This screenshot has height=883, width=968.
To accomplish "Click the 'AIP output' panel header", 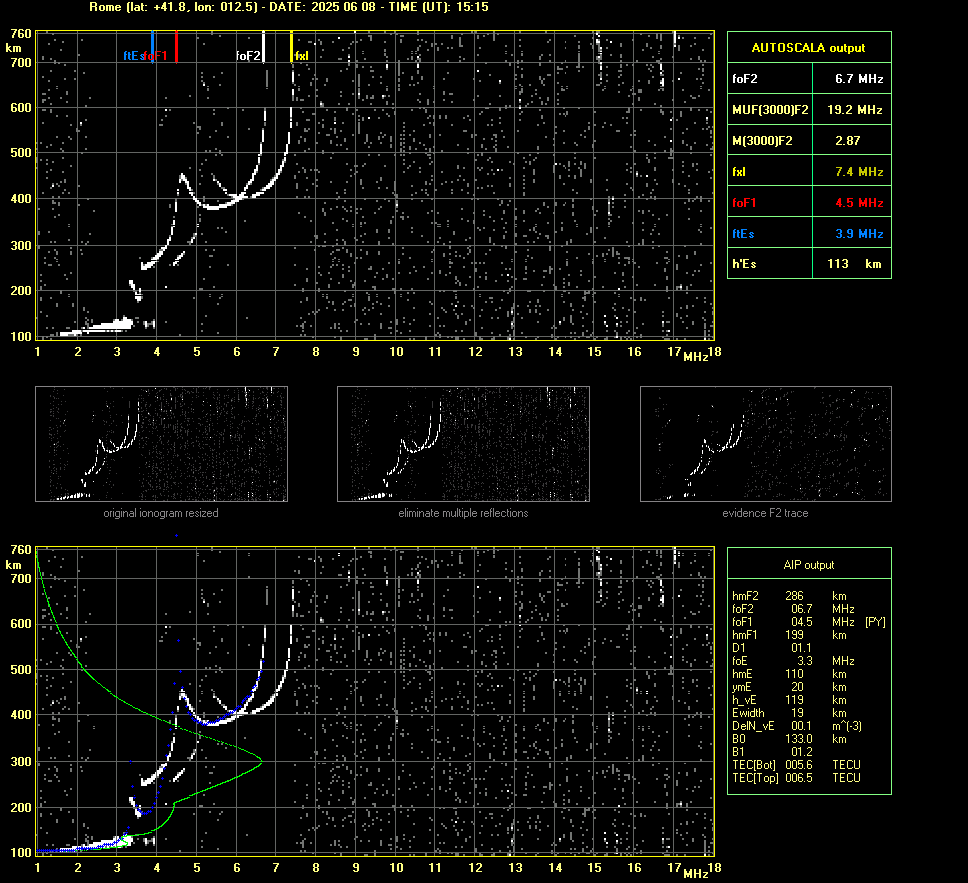I will tap(809, 564).
